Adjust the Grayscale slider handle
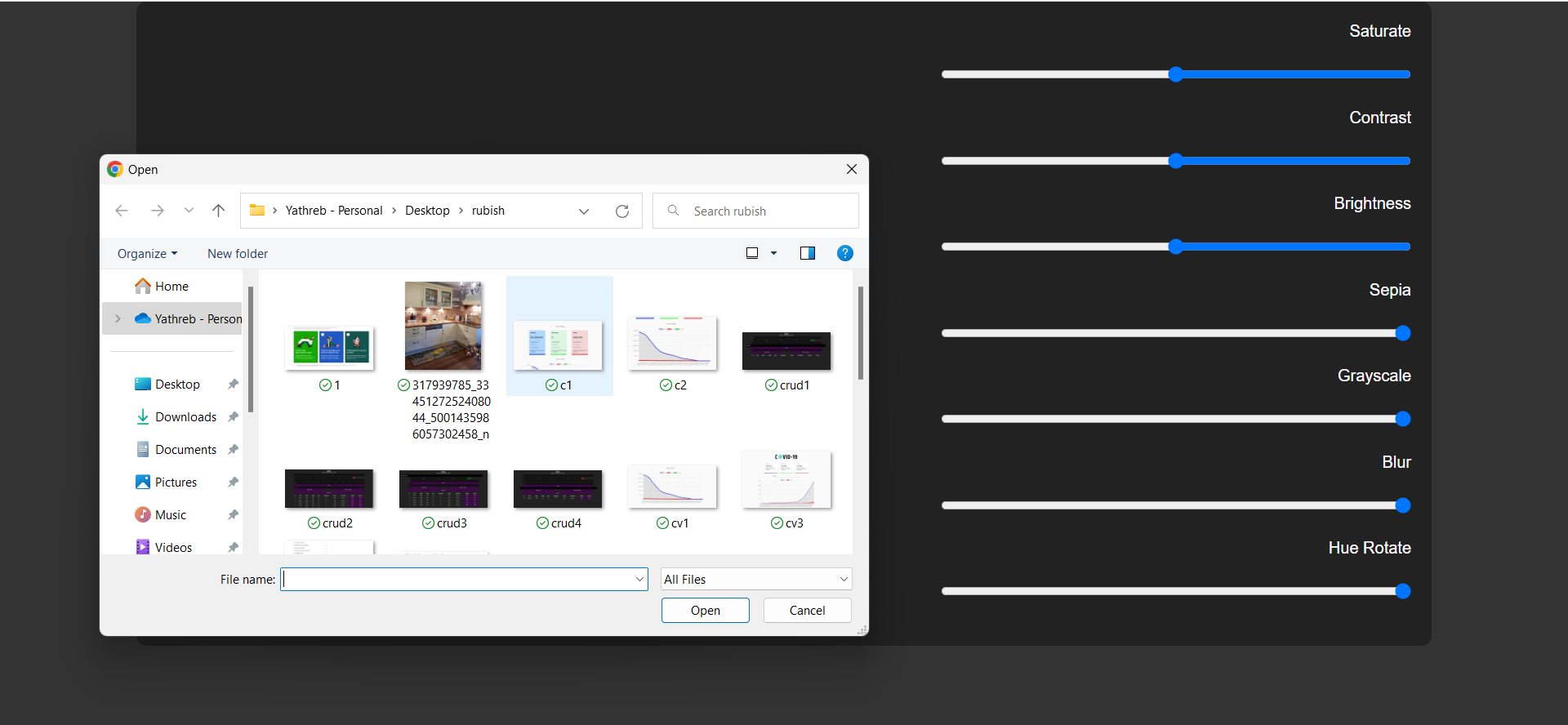 click(1403, 419)
